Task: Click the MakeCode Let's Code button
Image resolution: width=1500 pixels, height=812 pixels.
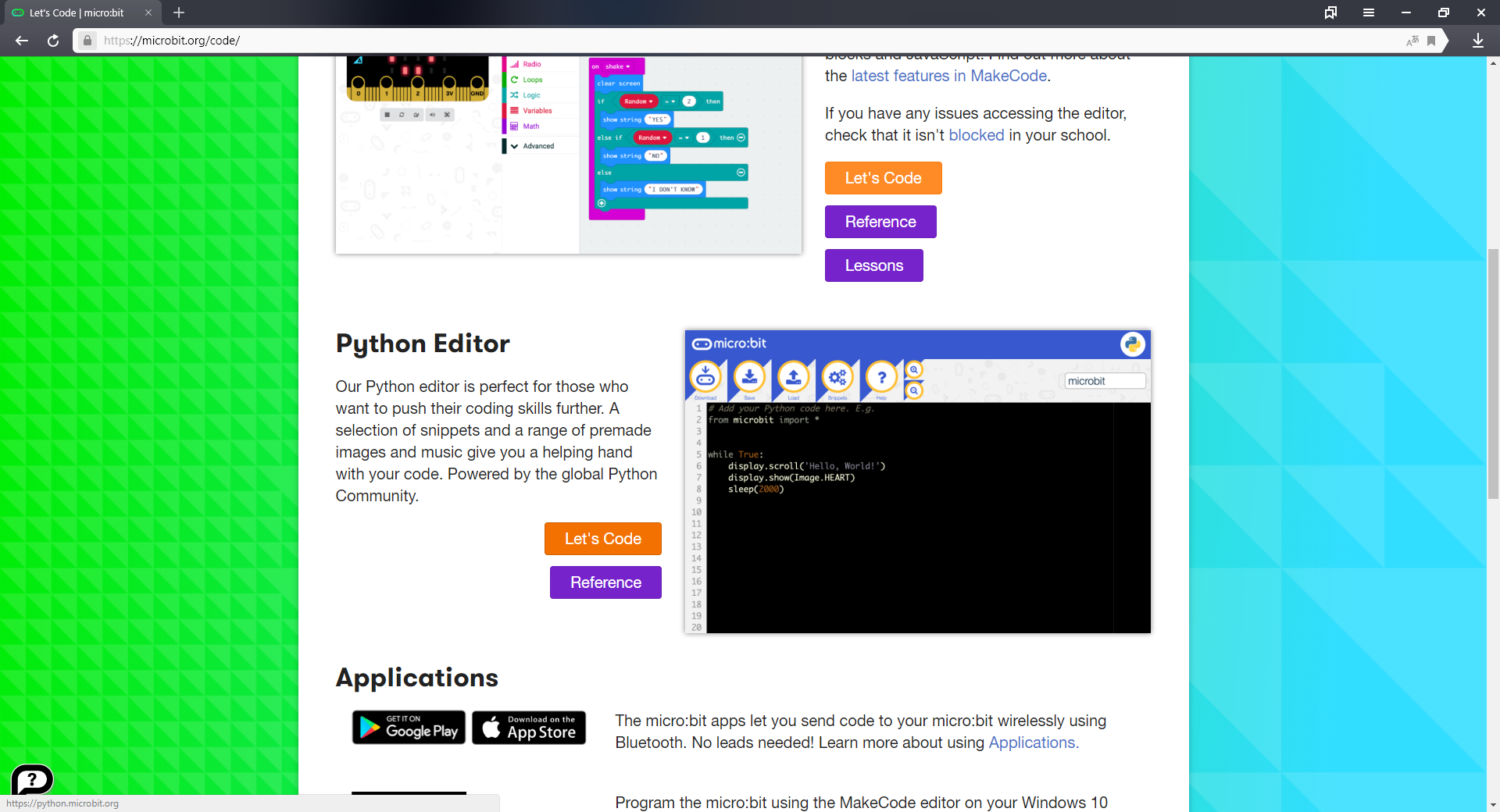Action: click(x=884, y=178)
